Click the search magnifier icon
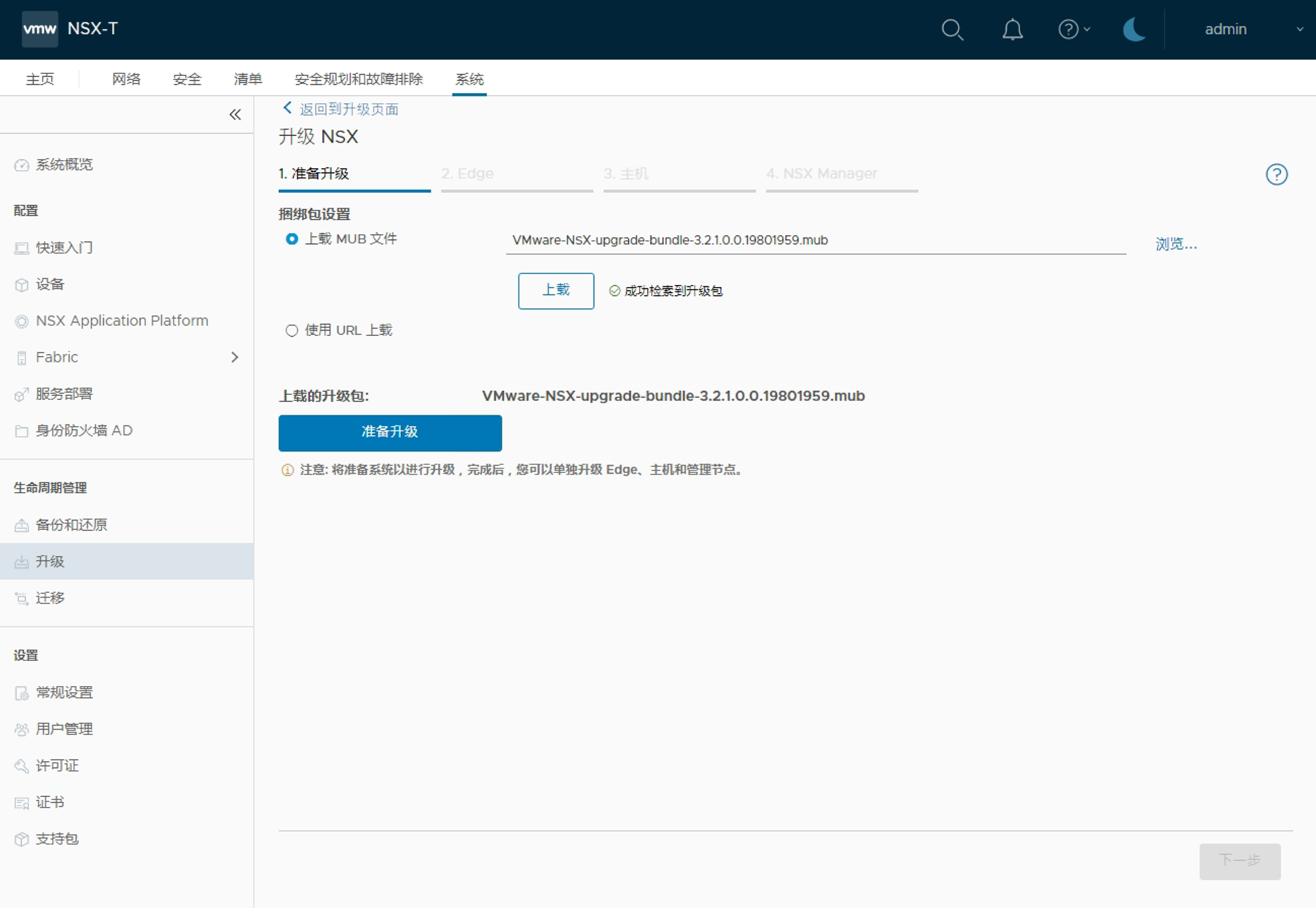The height and width of the screenshot is (908, 1316). (952, 29)
